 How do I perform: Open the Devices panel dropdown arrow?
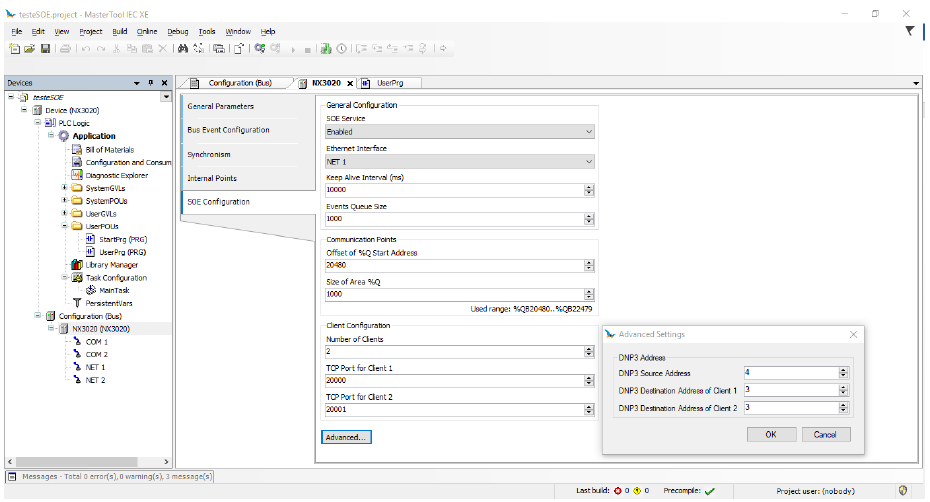point(137,83)
